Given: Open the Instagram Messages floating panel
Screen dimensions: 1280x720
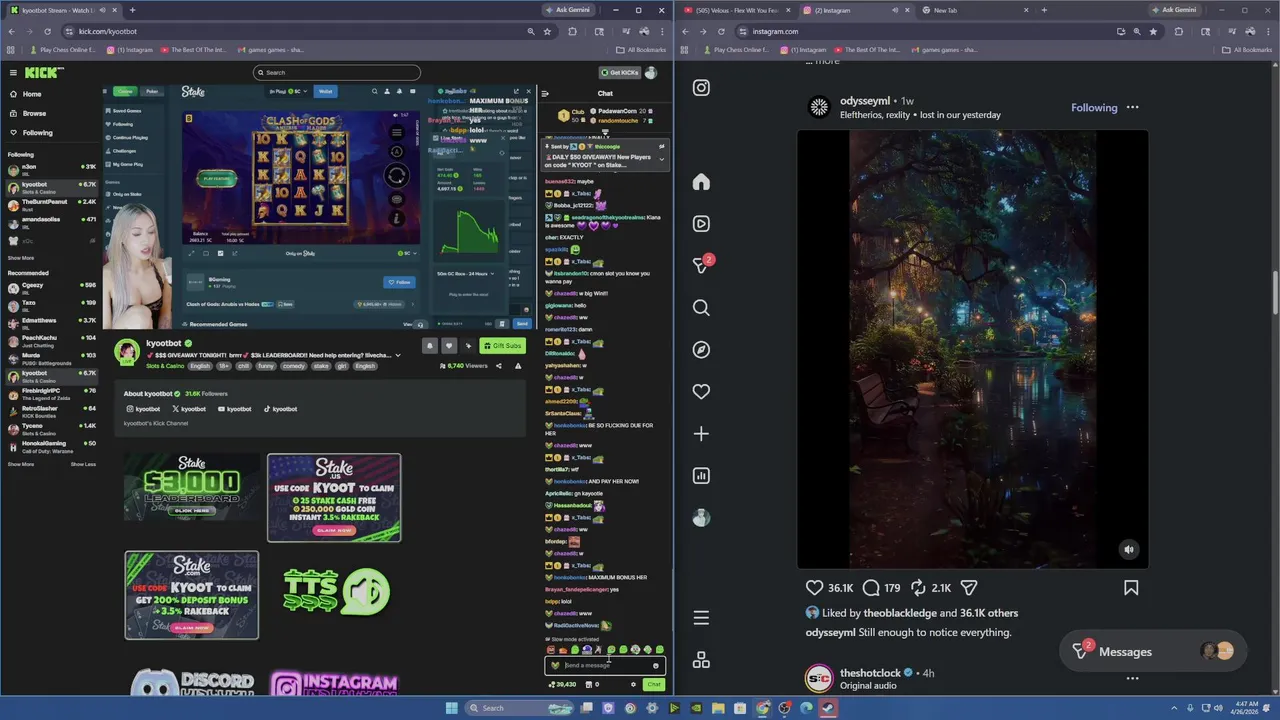Looking at the screenshot, I should [x=1152, y=651].
